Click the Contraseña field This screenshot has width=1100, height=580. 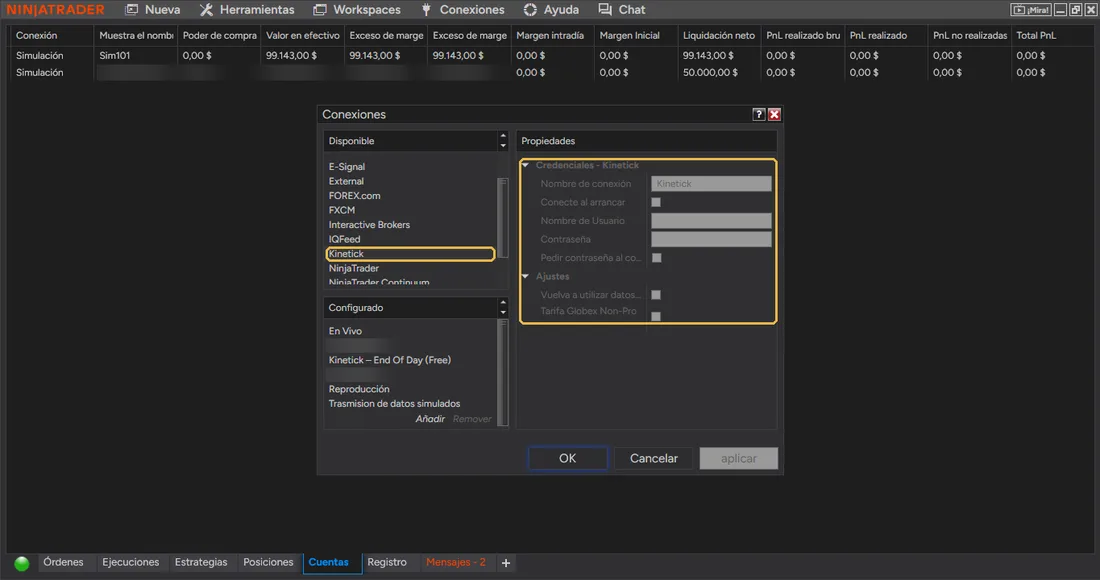pos(711,239)
